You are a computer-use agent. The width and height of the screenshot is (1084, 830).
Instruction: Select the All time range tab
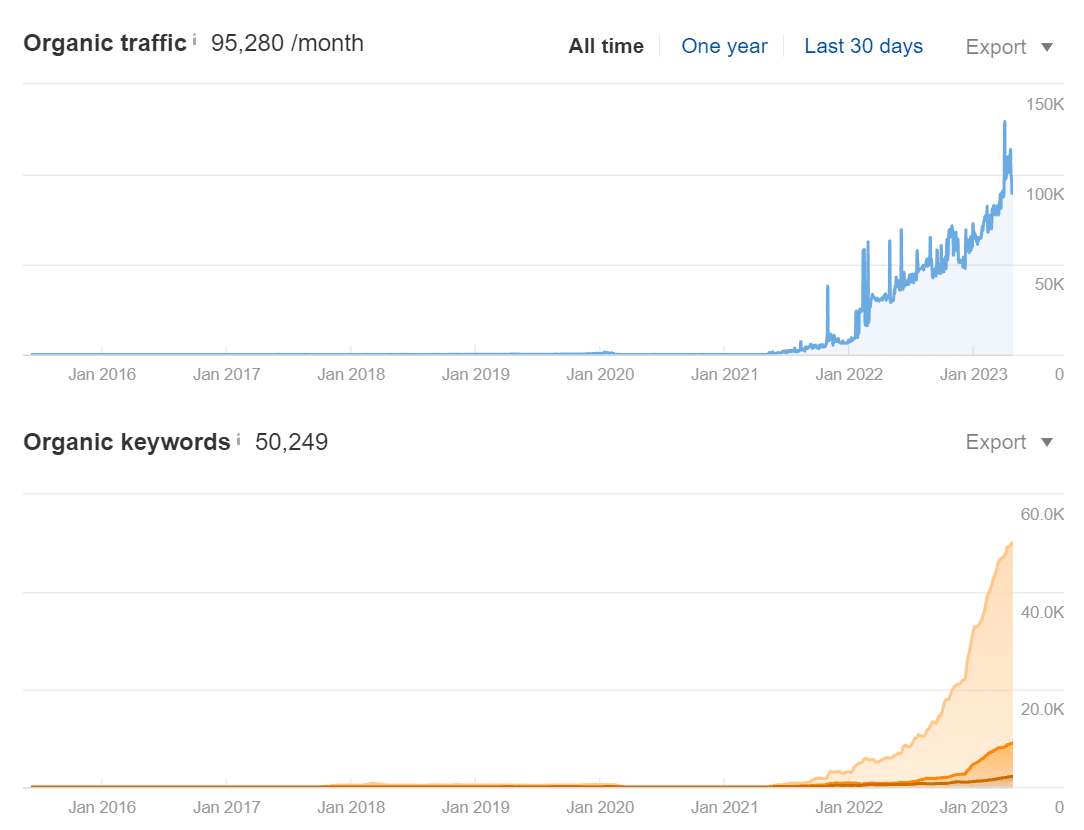606,46
